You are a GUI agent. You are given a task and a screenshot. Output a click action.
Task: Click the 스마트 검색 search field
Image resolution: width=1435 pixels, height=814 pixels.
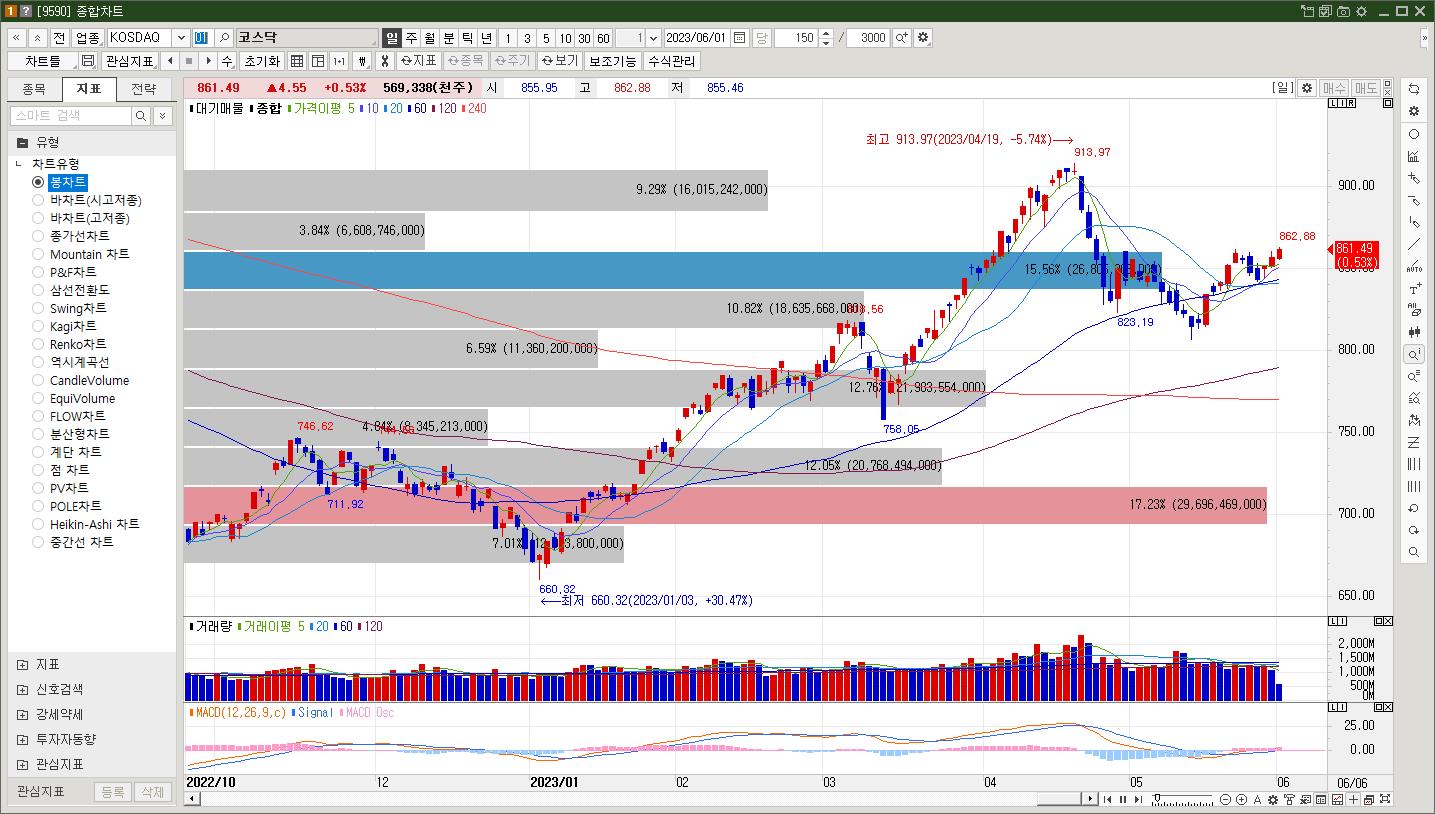pos(71,116)
